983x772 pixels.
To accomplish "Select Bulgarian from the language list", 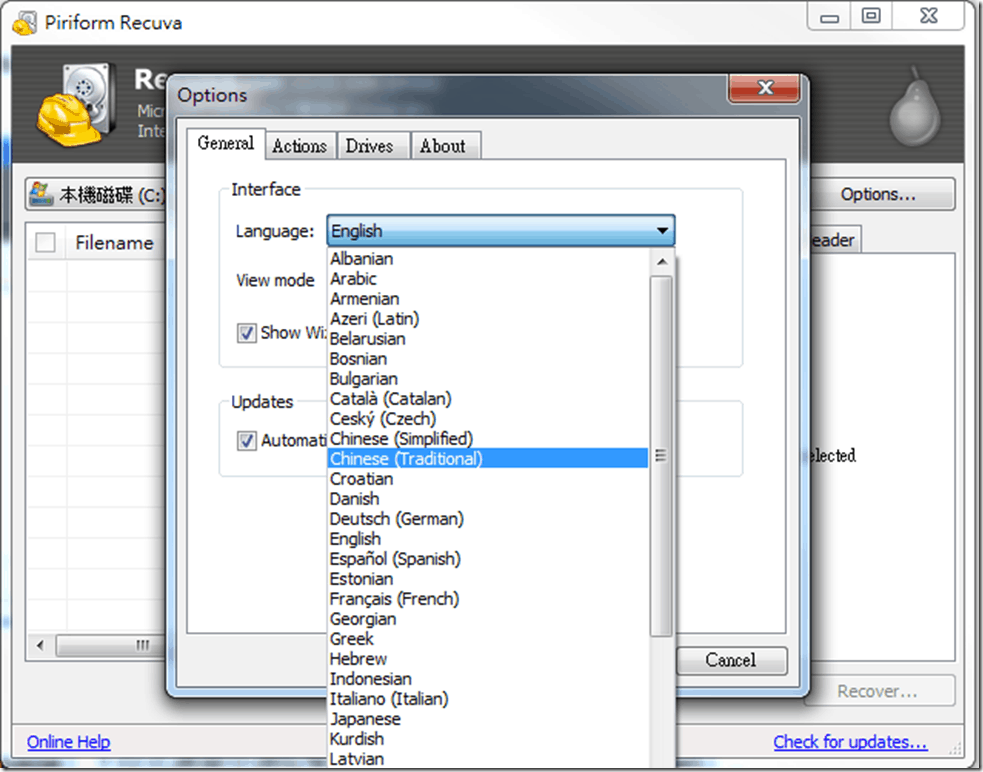I will [x=488, y=379].
